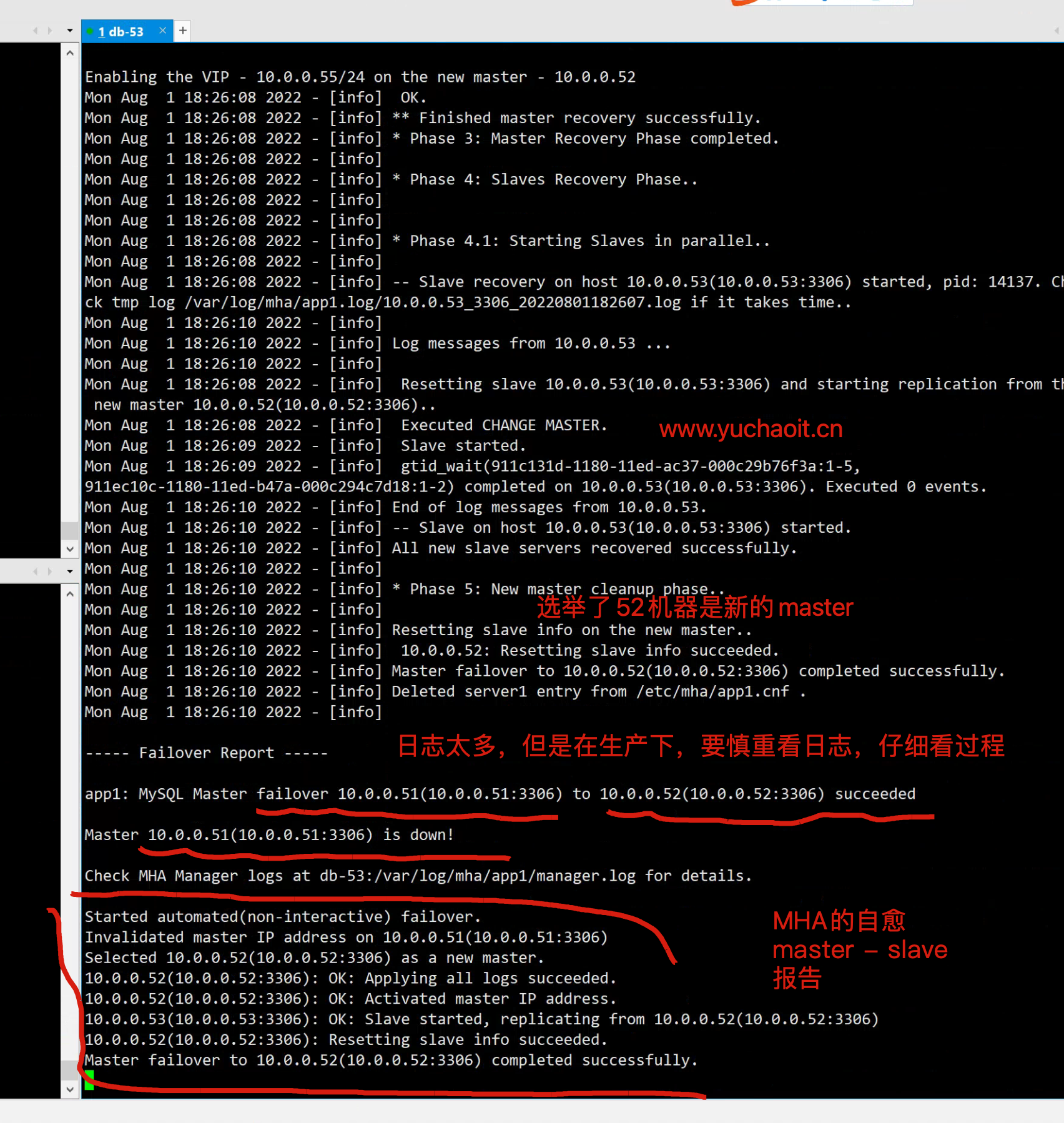Expand dropdown arrow in lower-left pane header

pyautogui.click(x=69, y=571)
